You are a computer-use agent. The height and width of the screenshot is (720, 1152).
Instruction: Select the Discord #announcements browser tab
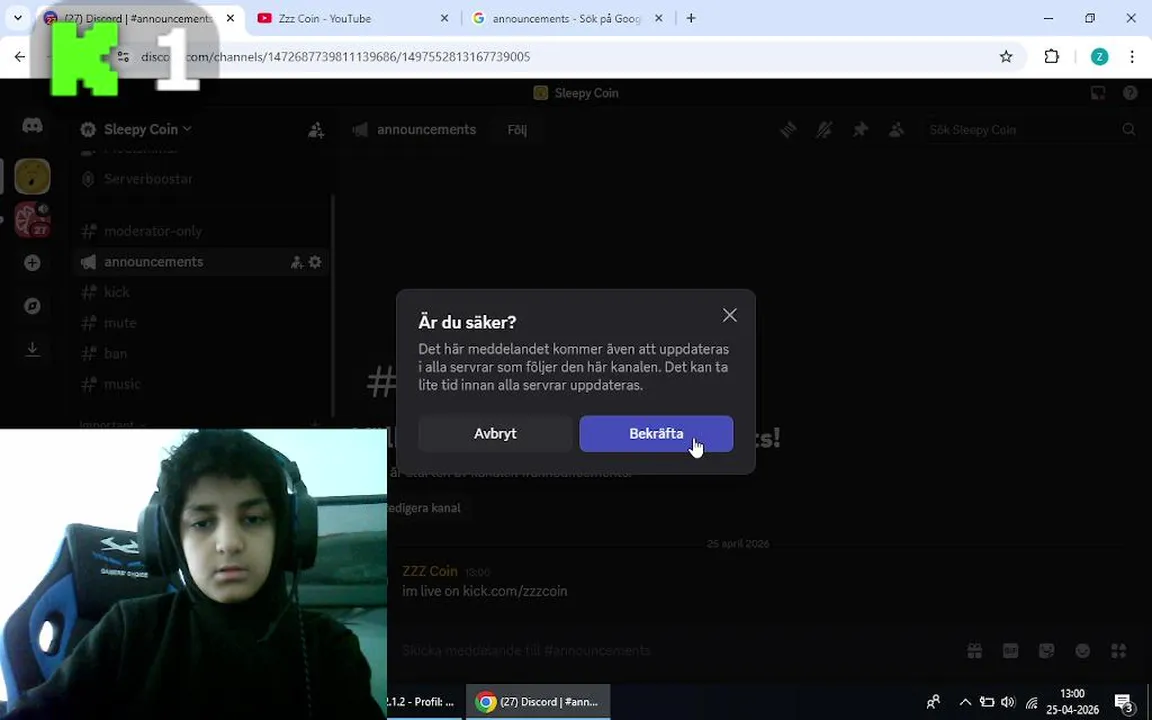pos(138,18)
